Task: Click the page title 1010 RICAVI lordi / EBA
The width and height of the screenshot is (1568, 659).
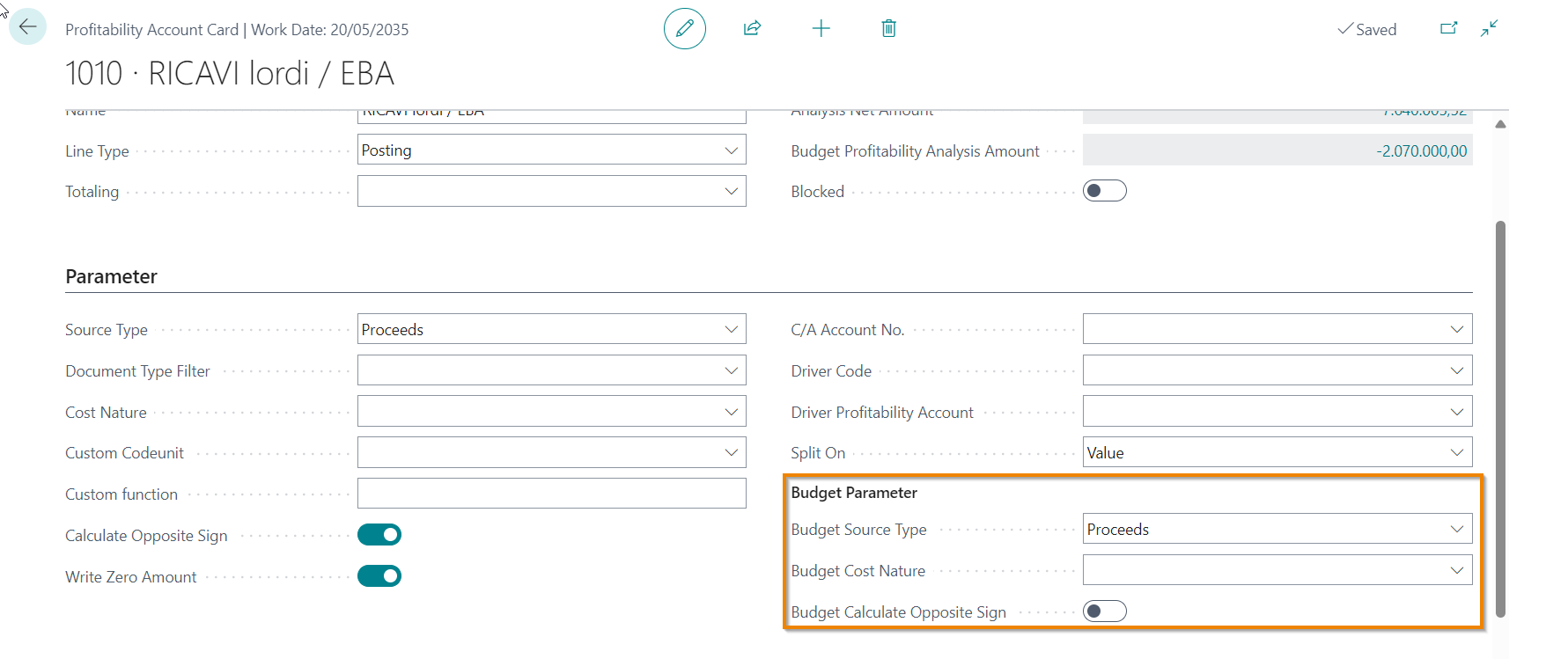Action: 230,73
